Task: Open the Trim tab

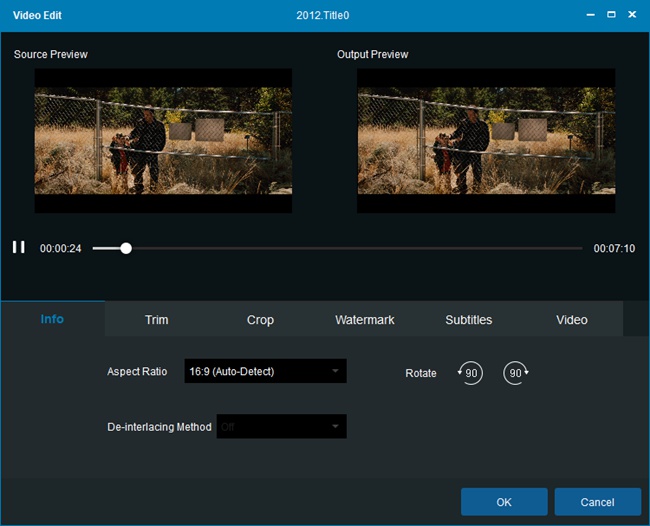Action: 156,320
